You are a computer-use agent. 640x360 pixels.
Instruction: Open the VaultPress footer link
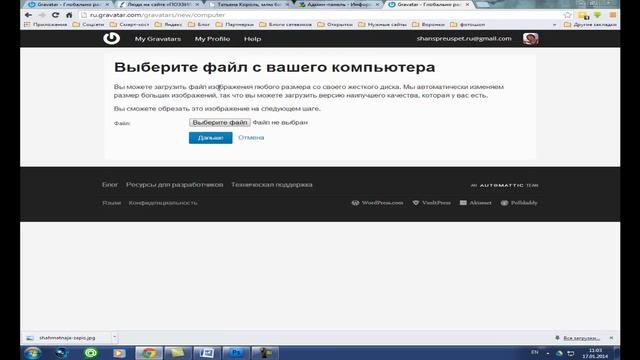pyautogui.click(x=431, y=203)
